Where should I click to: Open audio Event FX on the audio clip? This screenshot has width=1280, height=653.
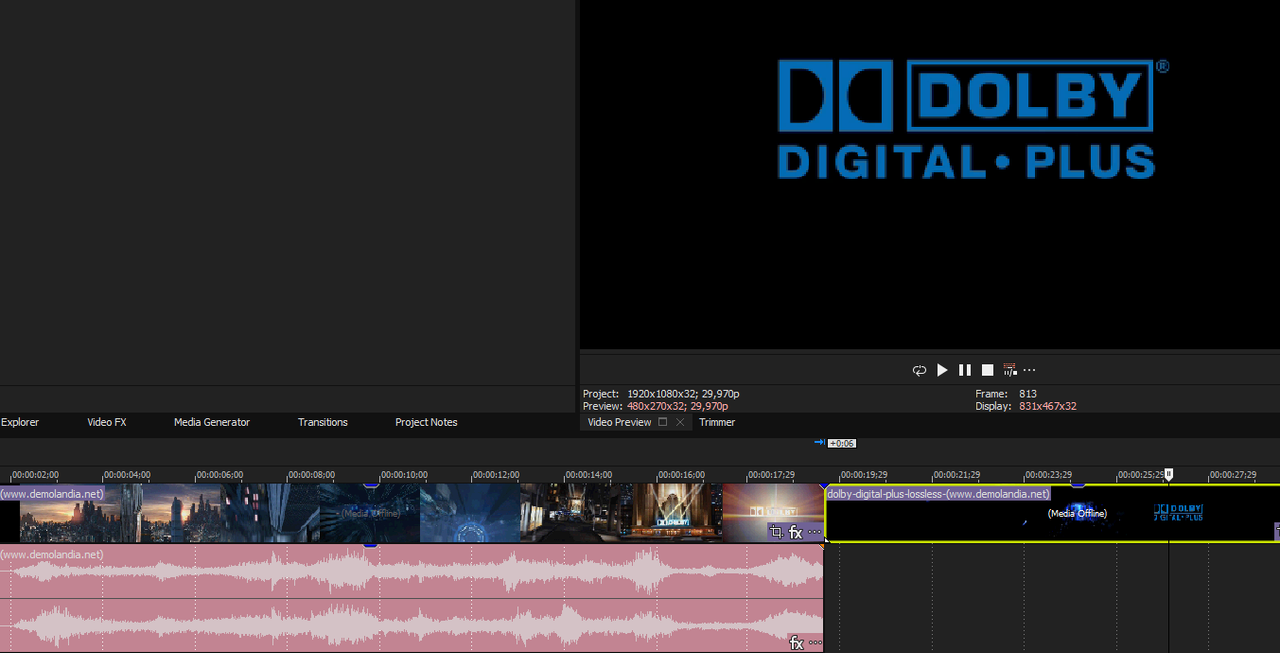[797, 642]
